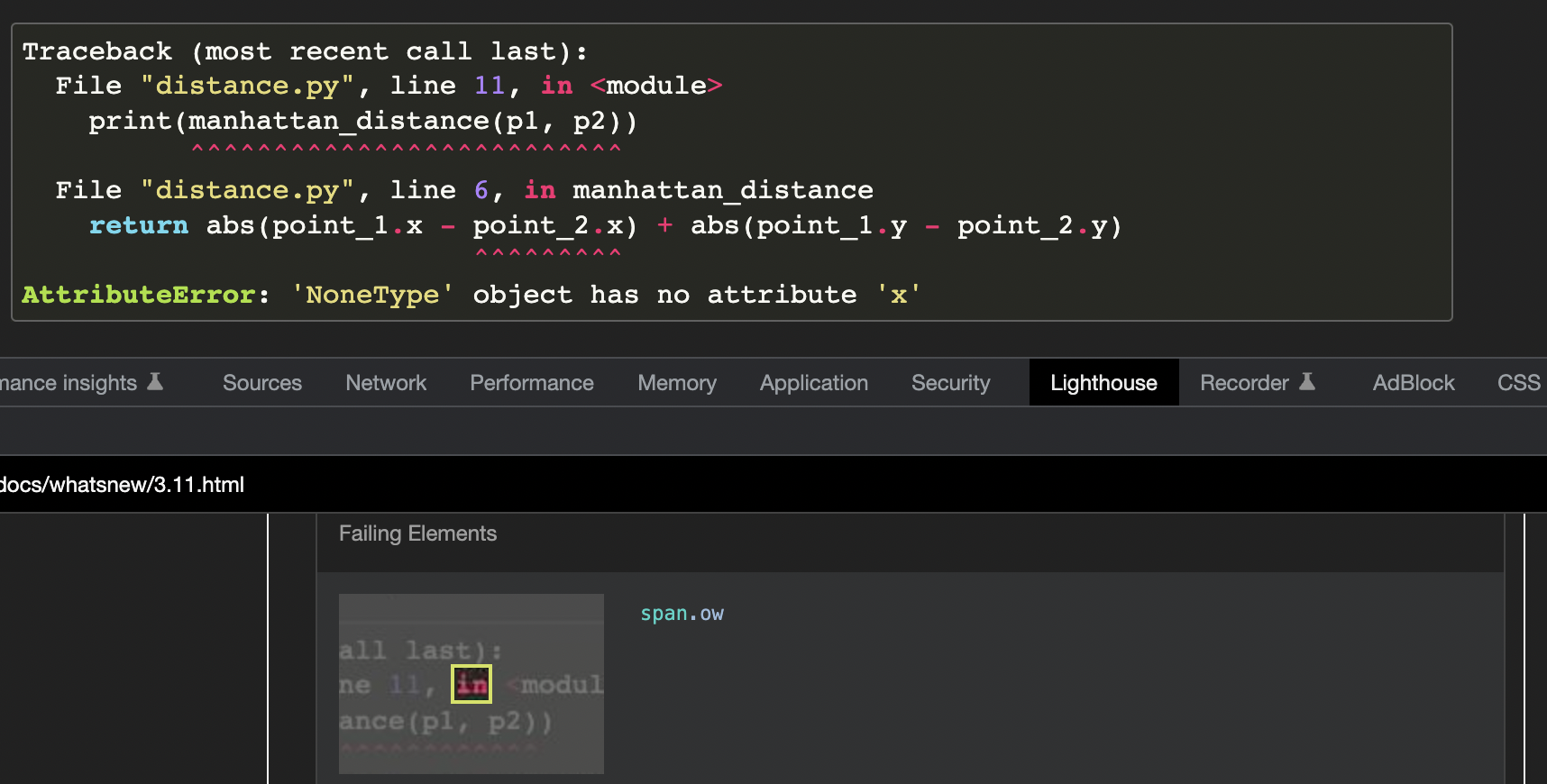The height and width of the screenshot is (784, 1547).
Task: Click the second "distance.py" filename, line 6
Action: [248, 190]
